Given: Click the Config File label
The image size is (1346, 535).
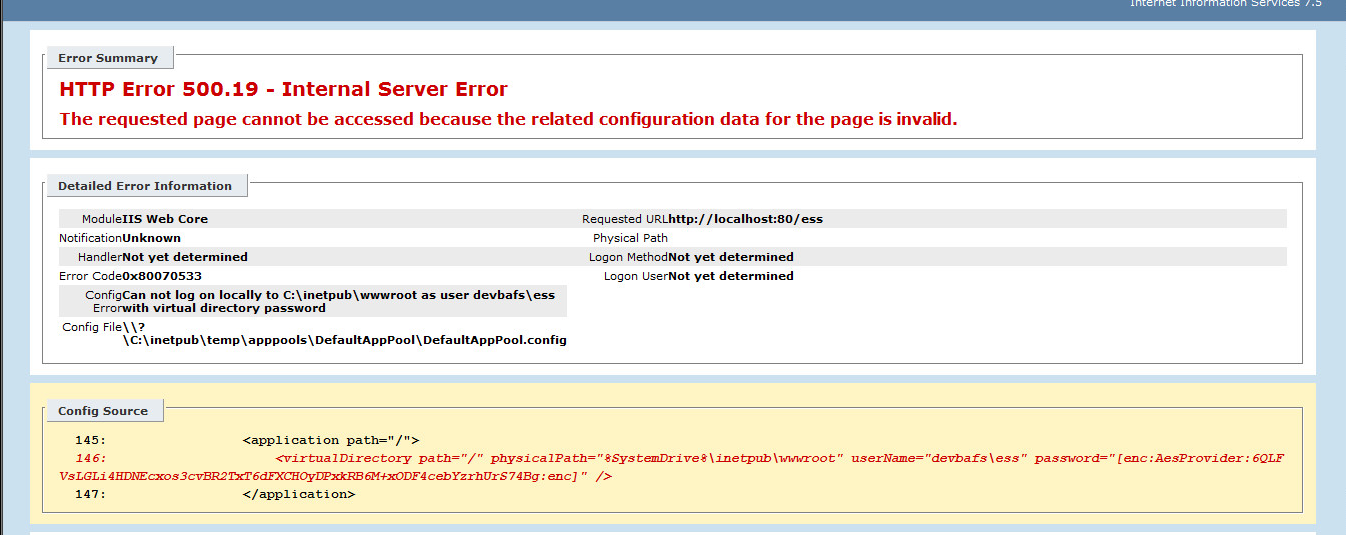Looking at the screenshot, I should 91,327.
